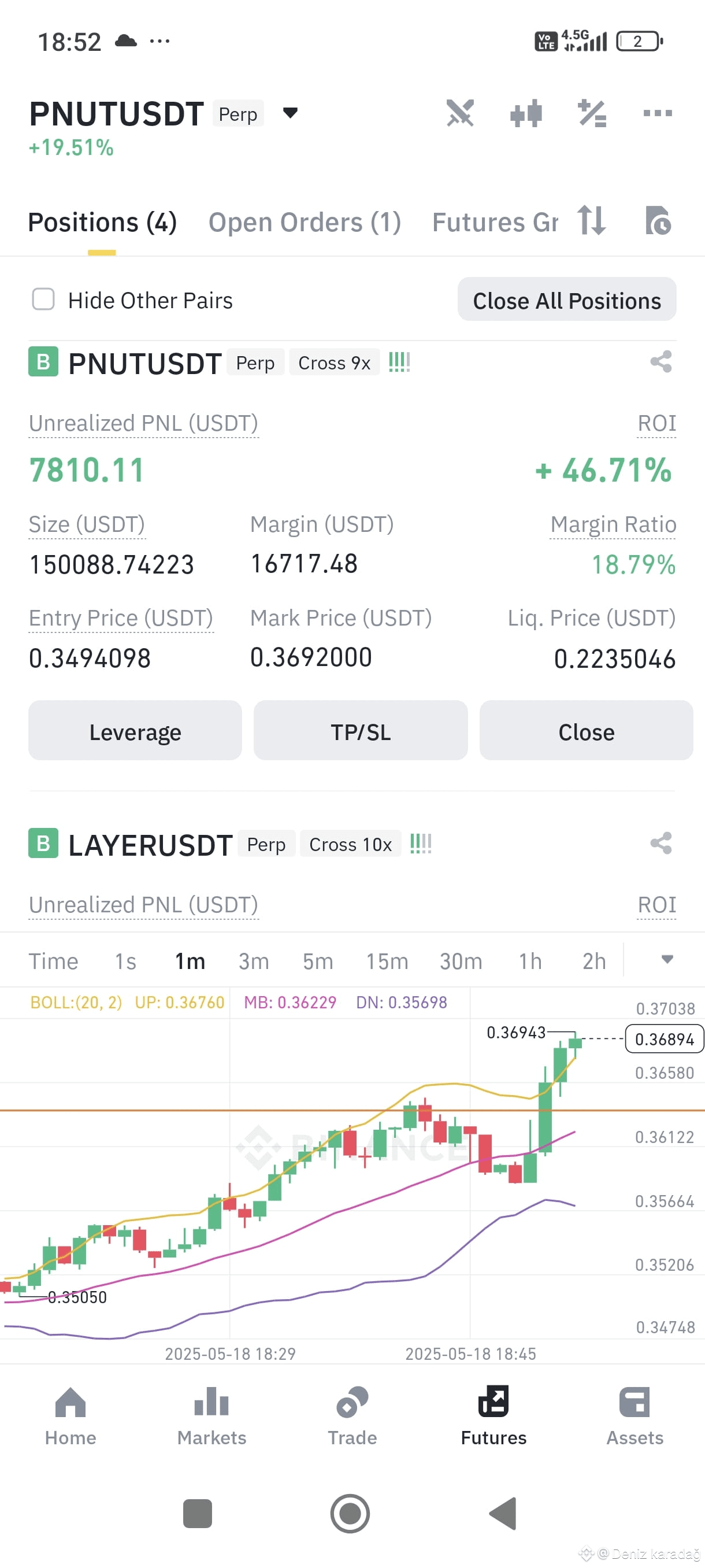Tap the Android home circle button
705x1568 pixels.
350,1513
